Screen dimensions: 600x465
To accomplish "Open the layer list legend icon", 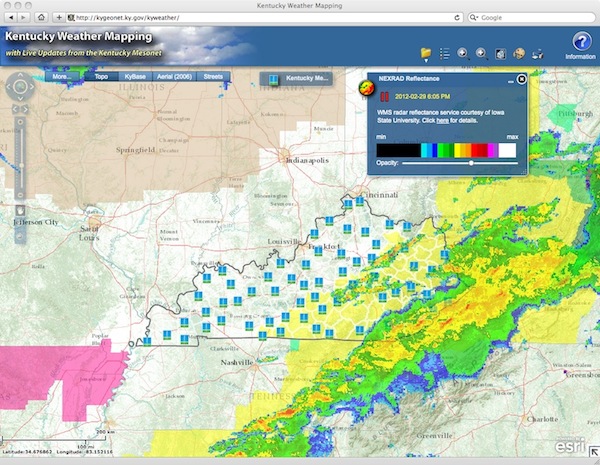I will coord(444,54).
